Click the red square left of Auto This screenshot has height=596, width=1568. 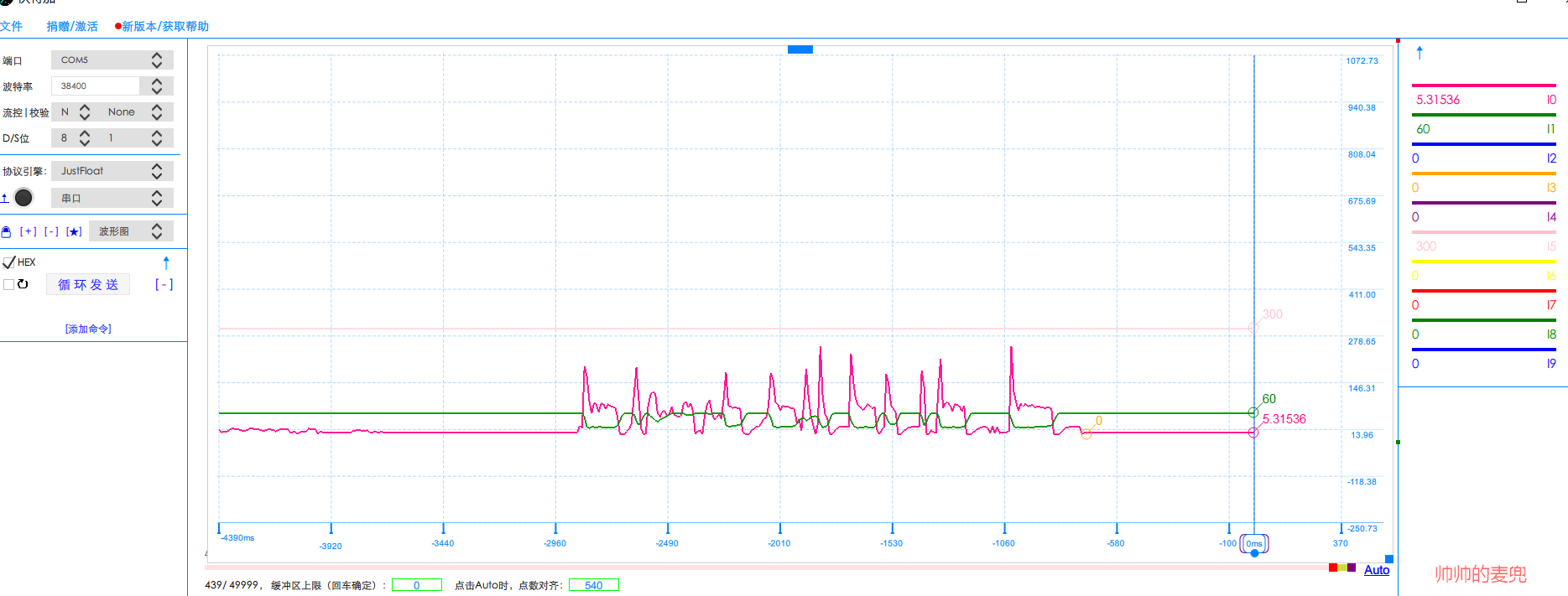1333,567
